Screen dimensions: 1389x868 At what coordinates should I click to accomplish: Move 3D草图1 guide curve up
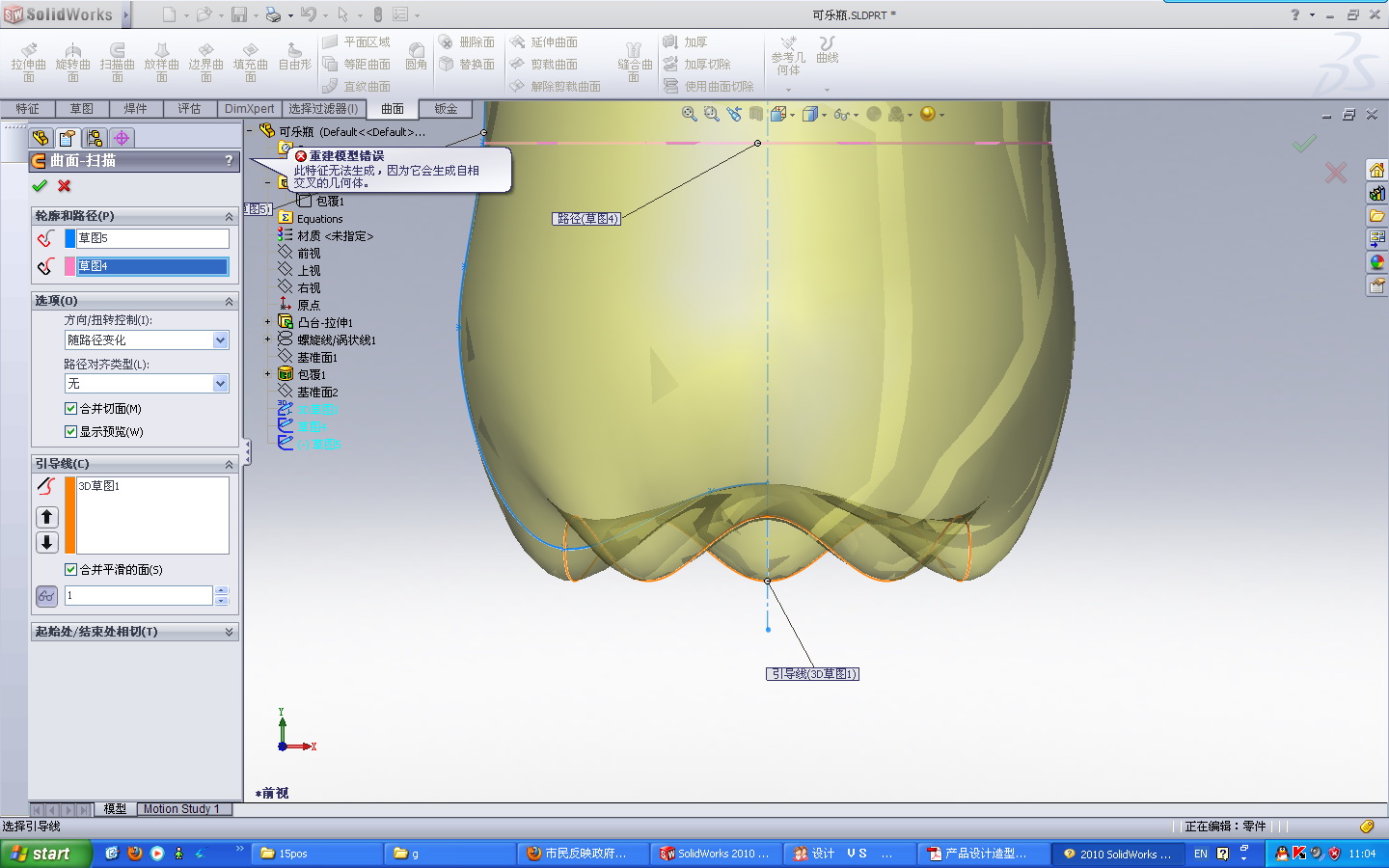coord(47,517)
